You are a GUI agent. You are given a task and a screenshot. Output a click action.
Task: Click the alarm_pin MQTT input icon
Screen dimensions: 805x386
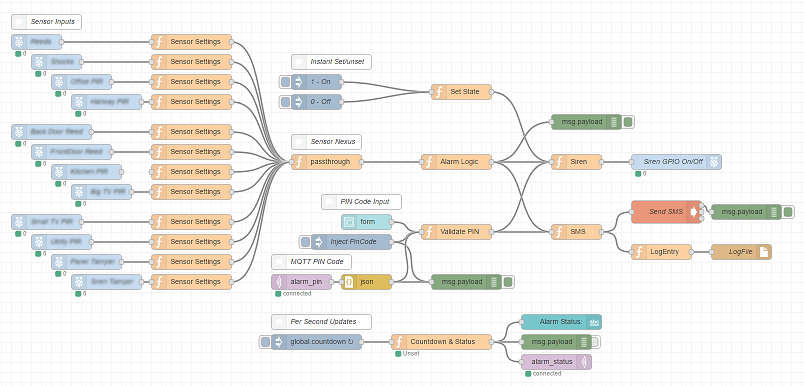click(278, 282)
